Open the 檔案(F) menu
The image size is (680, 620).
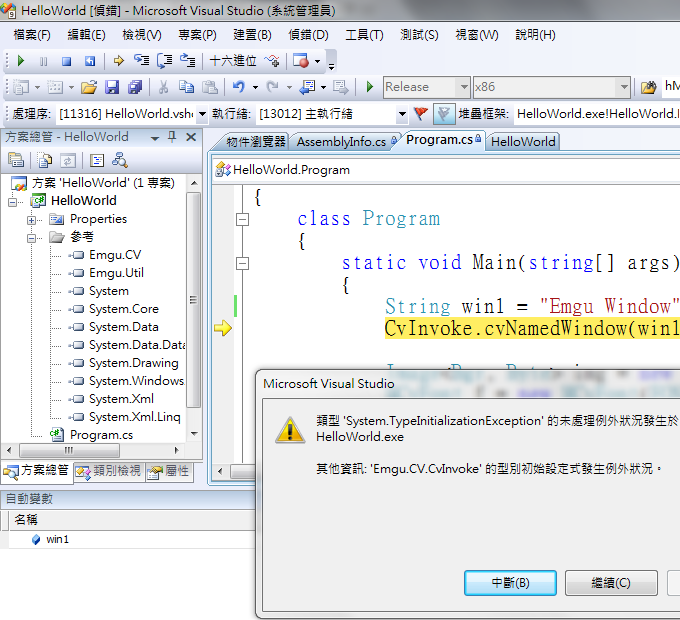point(32,35)
